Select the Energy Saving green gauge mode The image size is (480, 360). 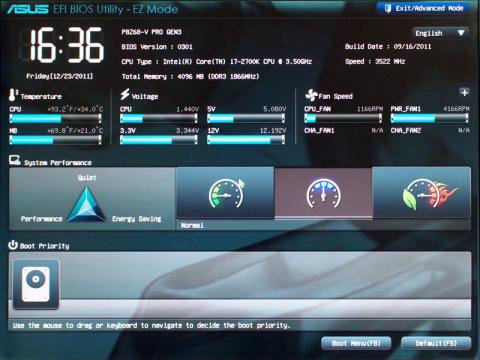(x=225, y=193)
